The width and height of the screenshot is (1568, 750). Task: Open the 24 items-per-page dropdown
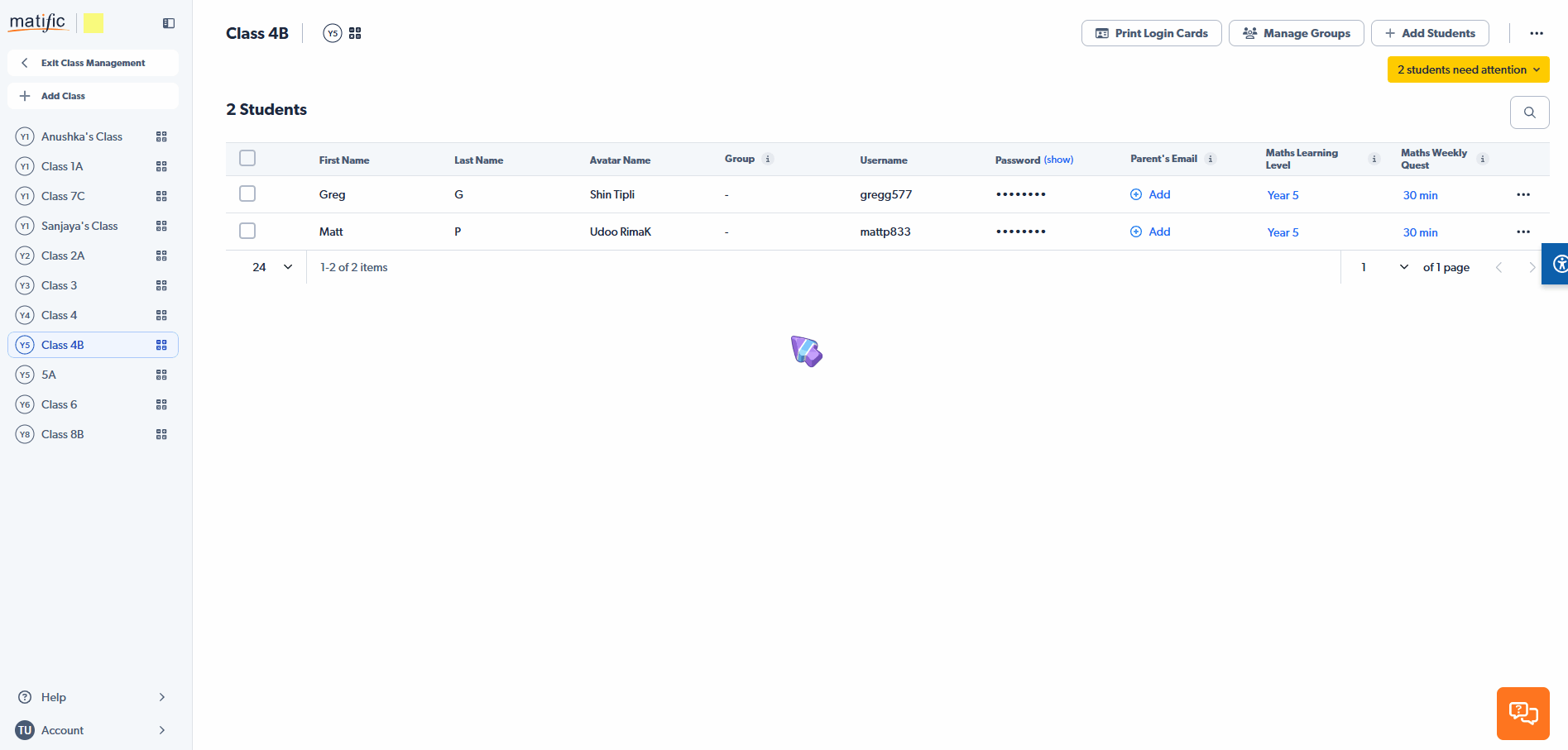click(272, 267)
